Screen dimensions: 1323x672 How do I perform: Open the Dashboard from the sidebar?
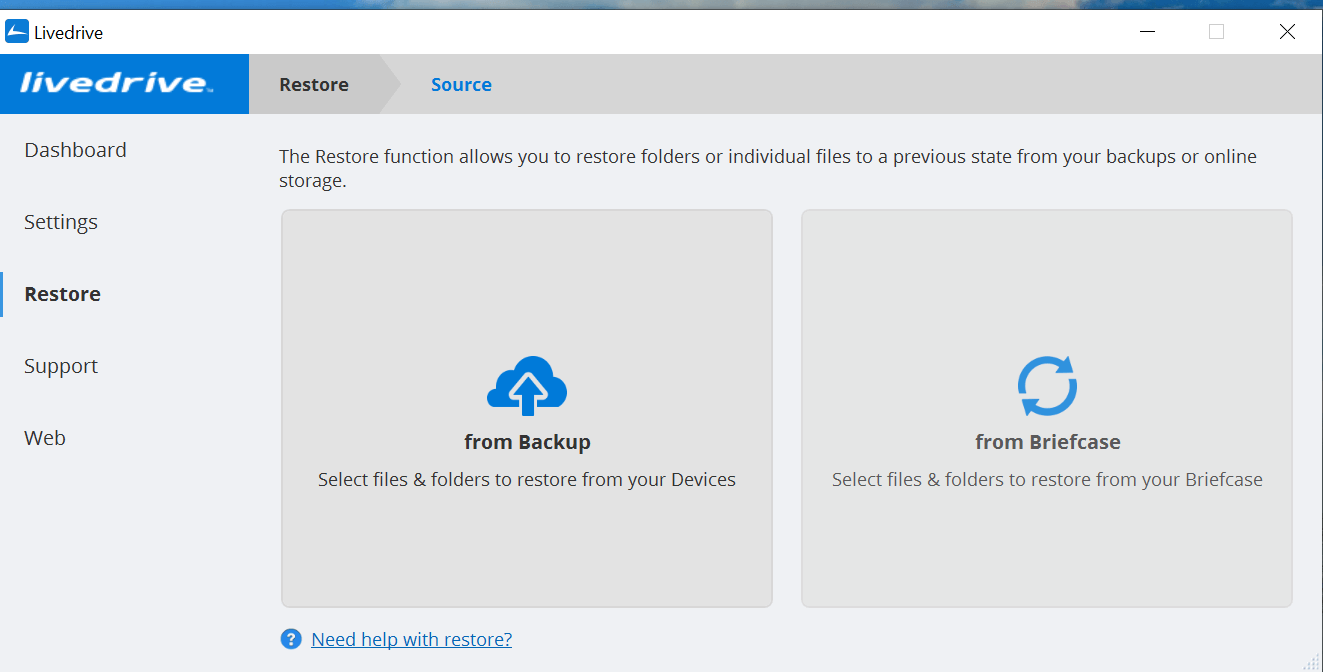pyautogui.click(x=75, y=149)
